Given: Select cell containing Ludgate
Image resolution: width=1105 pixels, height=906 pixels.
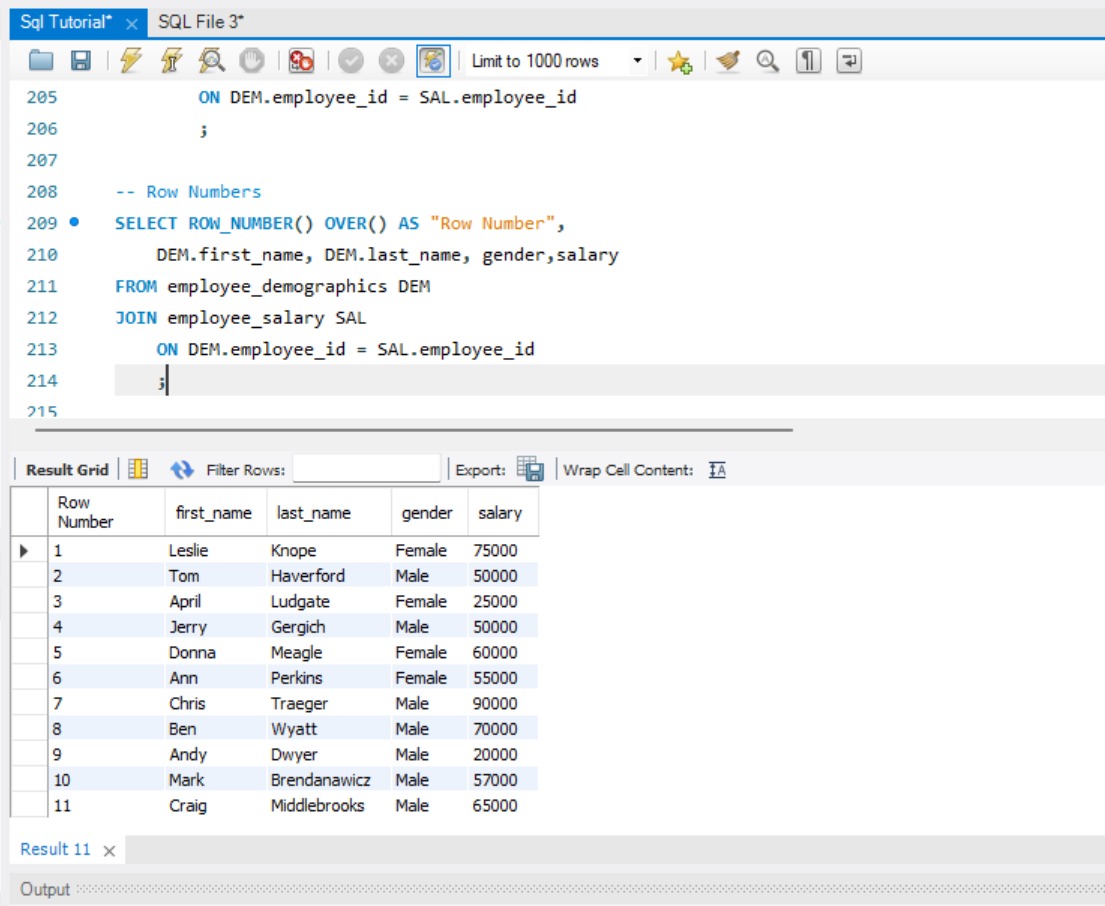Looking at the screenshot, I should 328,601.
